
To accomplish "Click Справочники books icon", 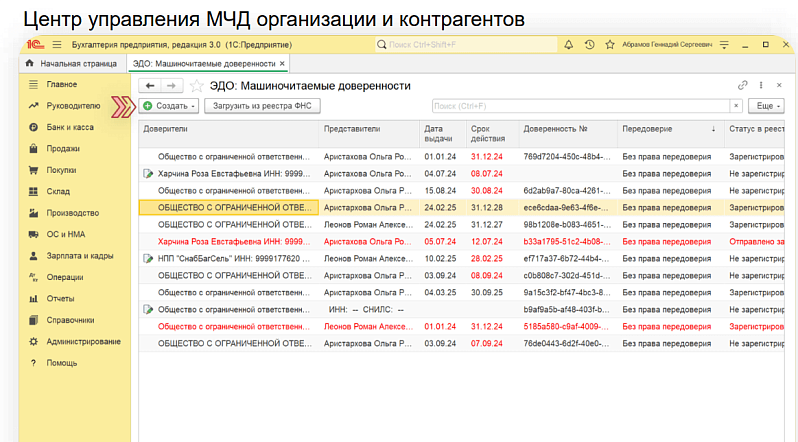I will (x=34, y=320).
